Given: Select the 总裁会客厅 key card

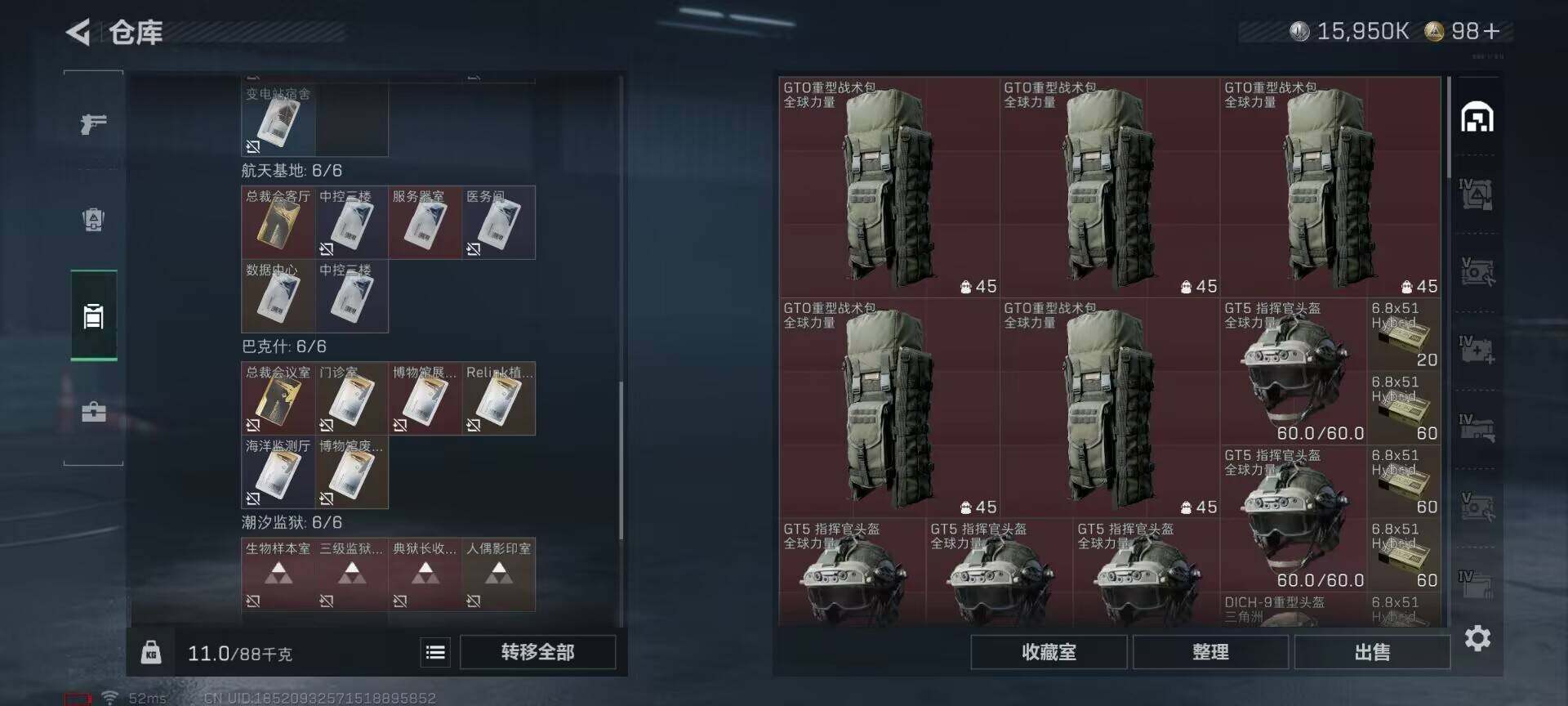Looking at the screenshot, I should click(278, 222).
